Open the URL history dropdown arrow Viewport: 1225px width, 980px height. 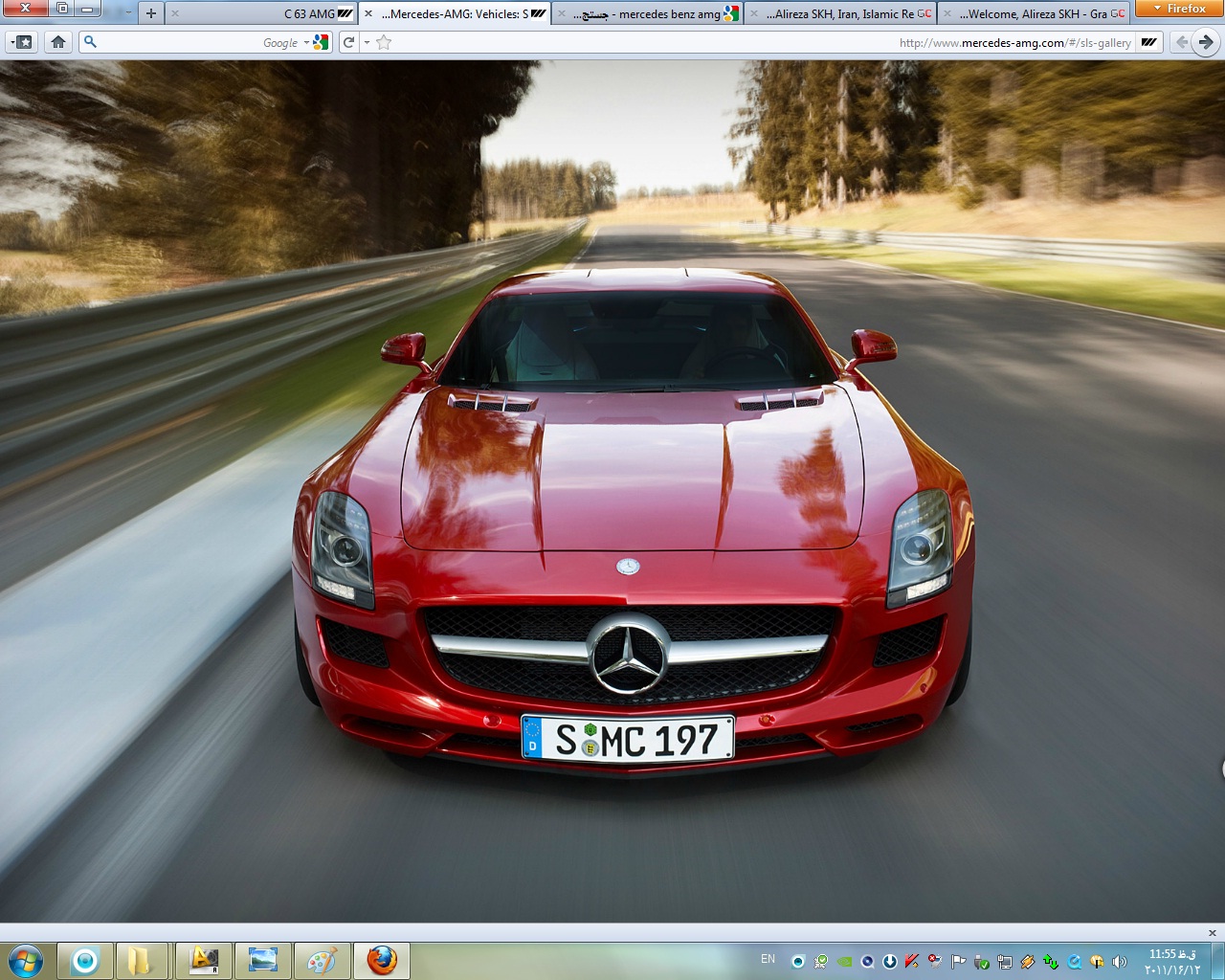(x=367, y=42)
